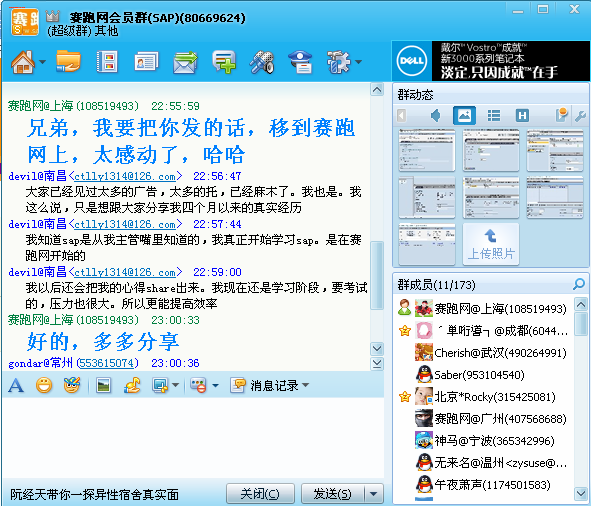Viewport: 591px width, 506px height.
Task: Click the scroll-left arrow in group dynamics
Action: (x=402, y=115)
